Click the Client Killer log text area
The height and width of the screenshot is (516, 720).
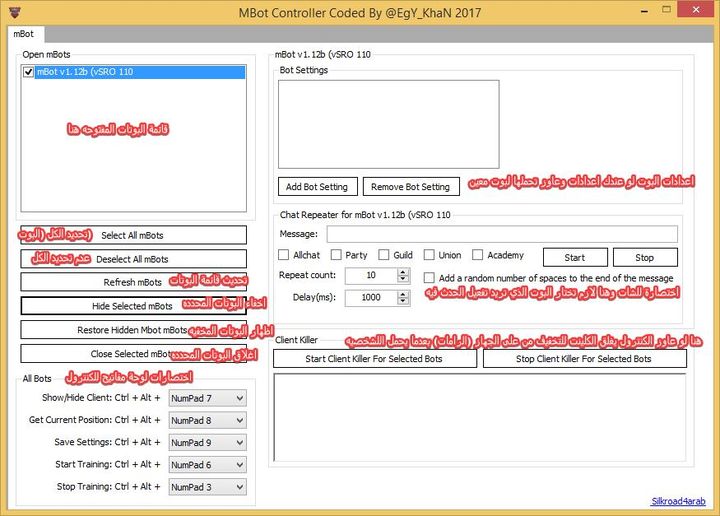pos(480,417)
